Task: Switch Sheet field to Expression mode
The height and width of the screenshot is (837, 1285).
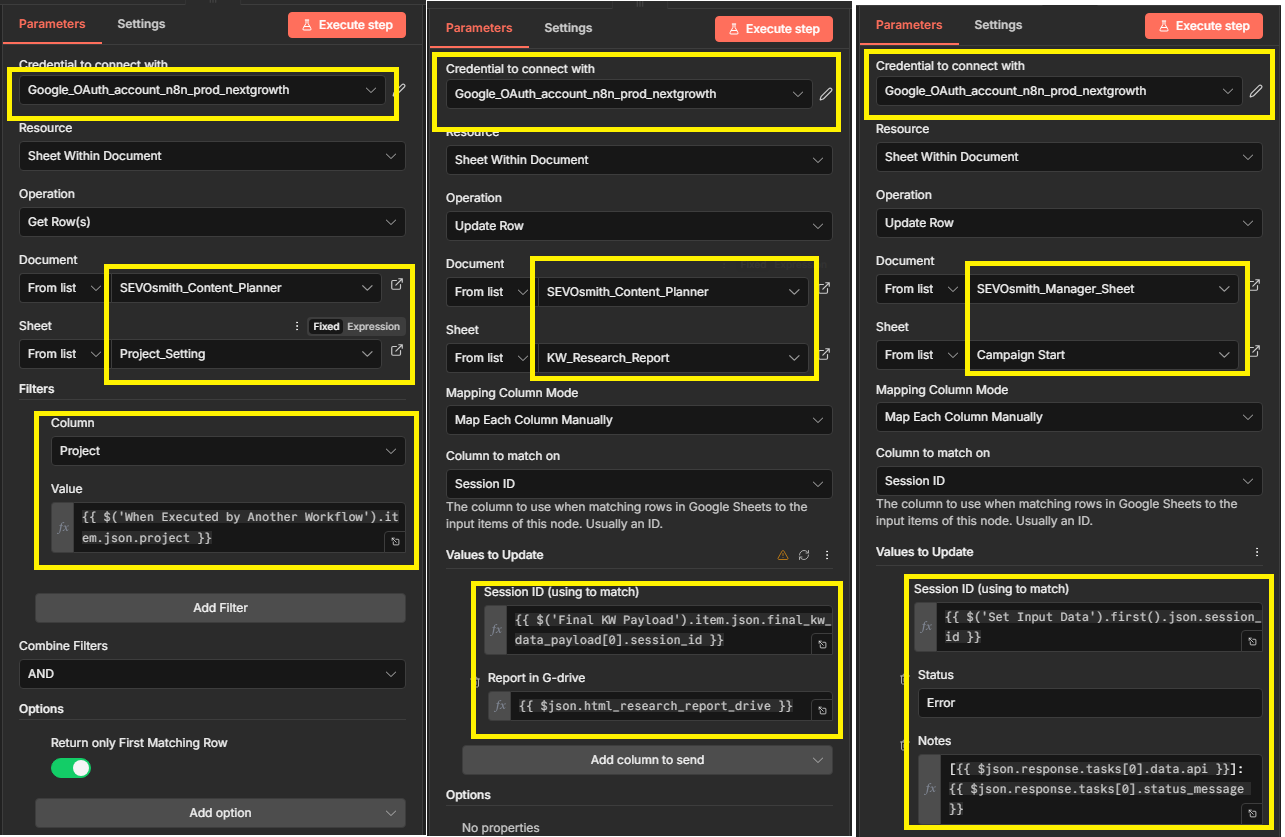Action: pos(373,326)
